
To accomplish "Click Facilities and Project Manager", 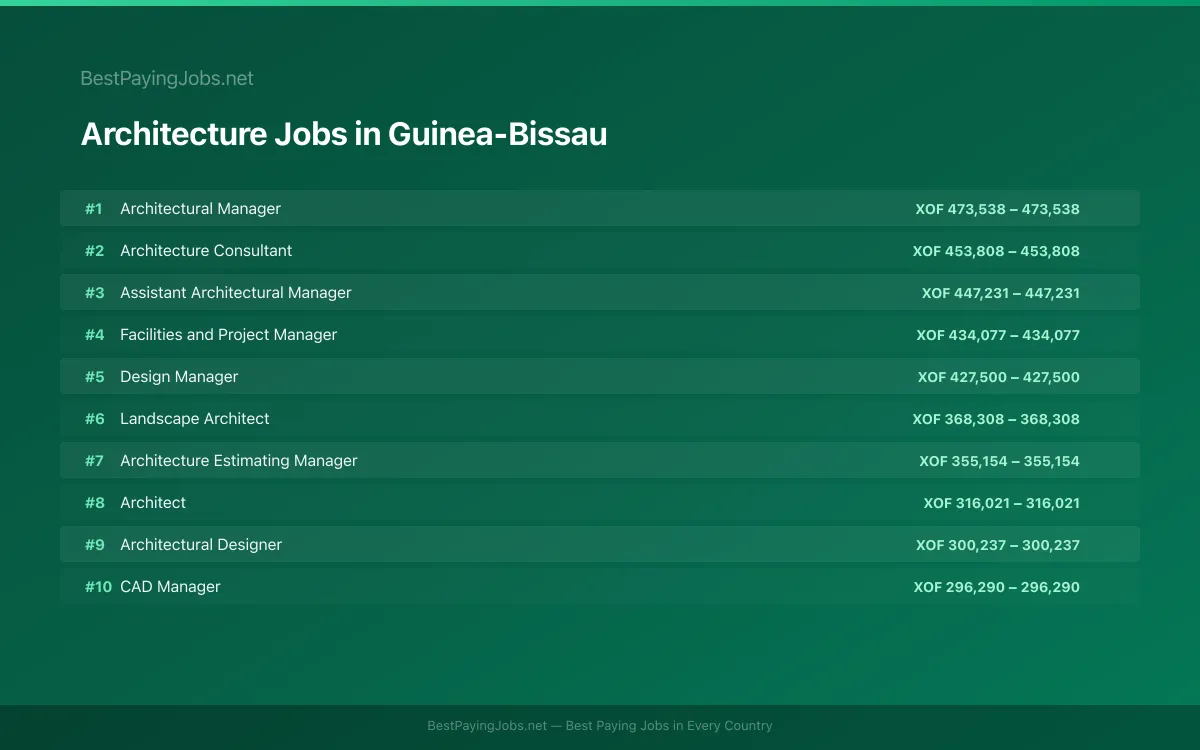I will click(228, 334).
